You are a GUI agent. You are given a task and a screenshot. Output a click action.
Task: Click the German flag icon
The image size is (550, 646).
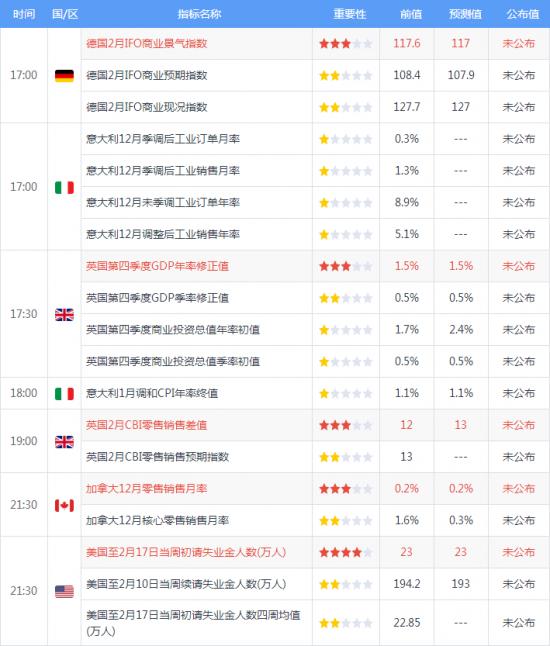pos(64,76)
